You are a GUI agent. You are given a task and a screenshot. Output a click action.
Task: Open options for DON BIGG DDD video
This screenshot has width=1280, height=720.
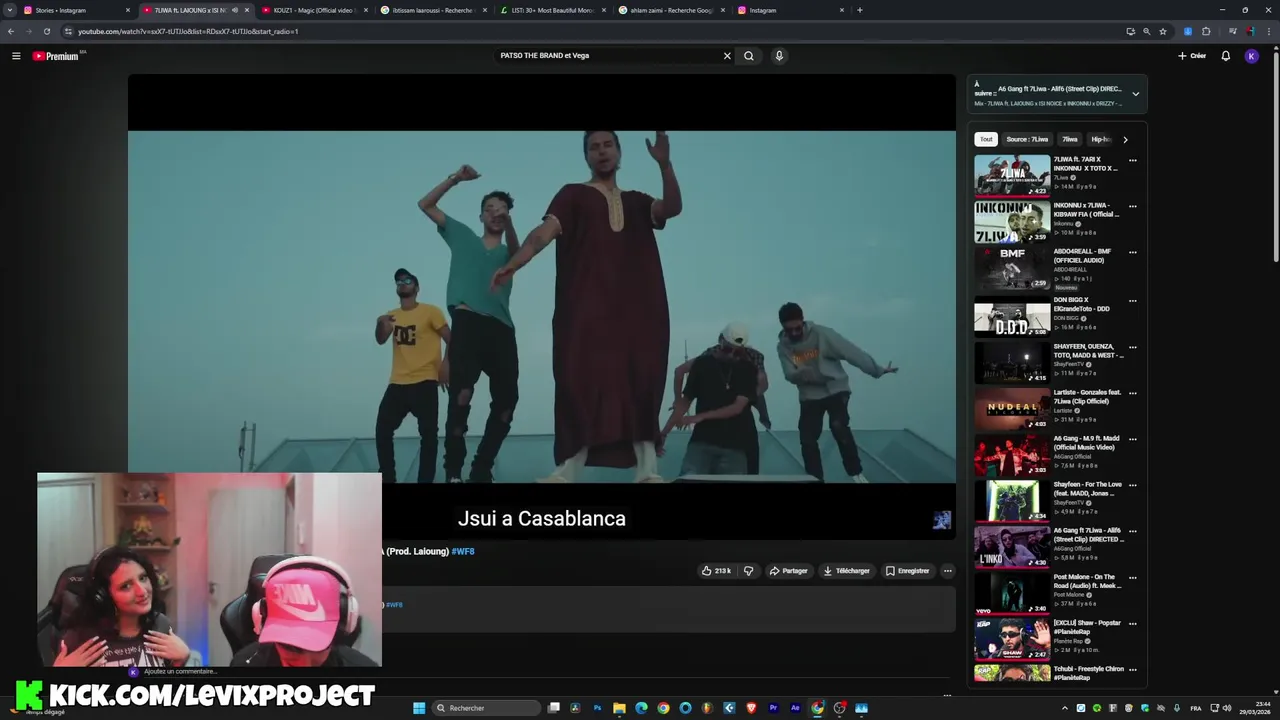(1132, 300)
